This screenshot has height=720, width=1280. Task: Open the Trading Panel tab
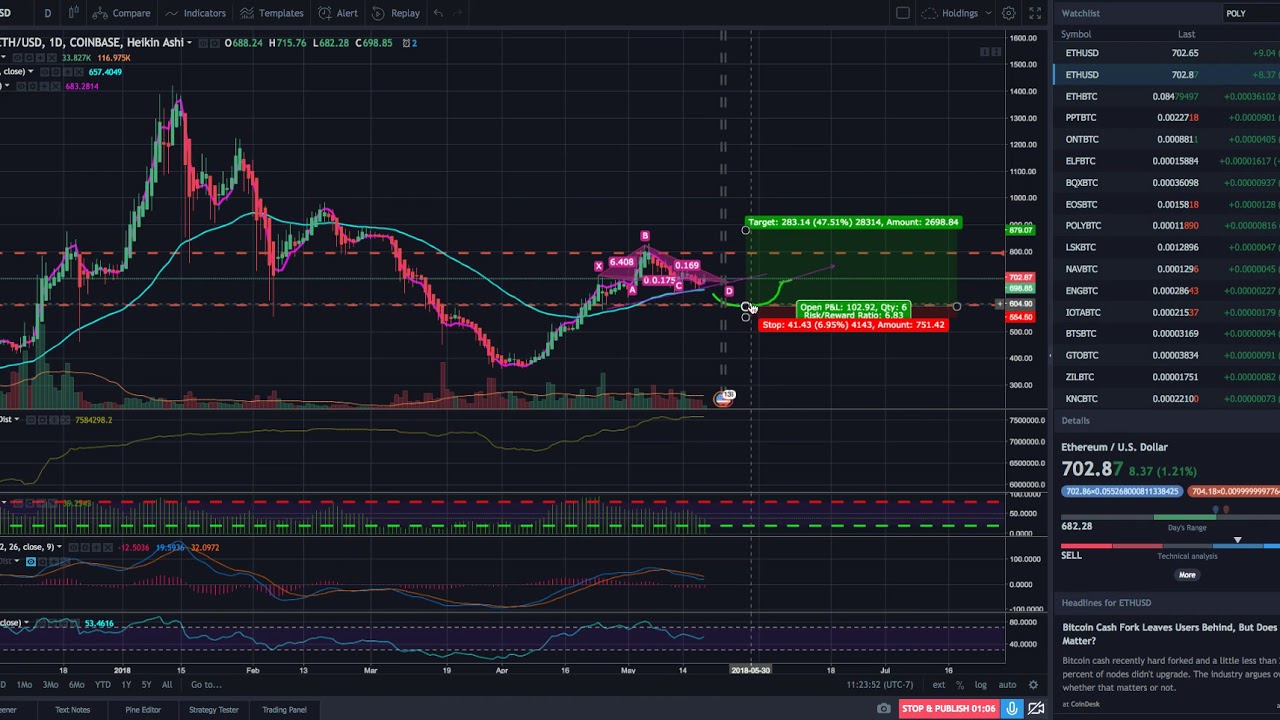tap(284, 710)
